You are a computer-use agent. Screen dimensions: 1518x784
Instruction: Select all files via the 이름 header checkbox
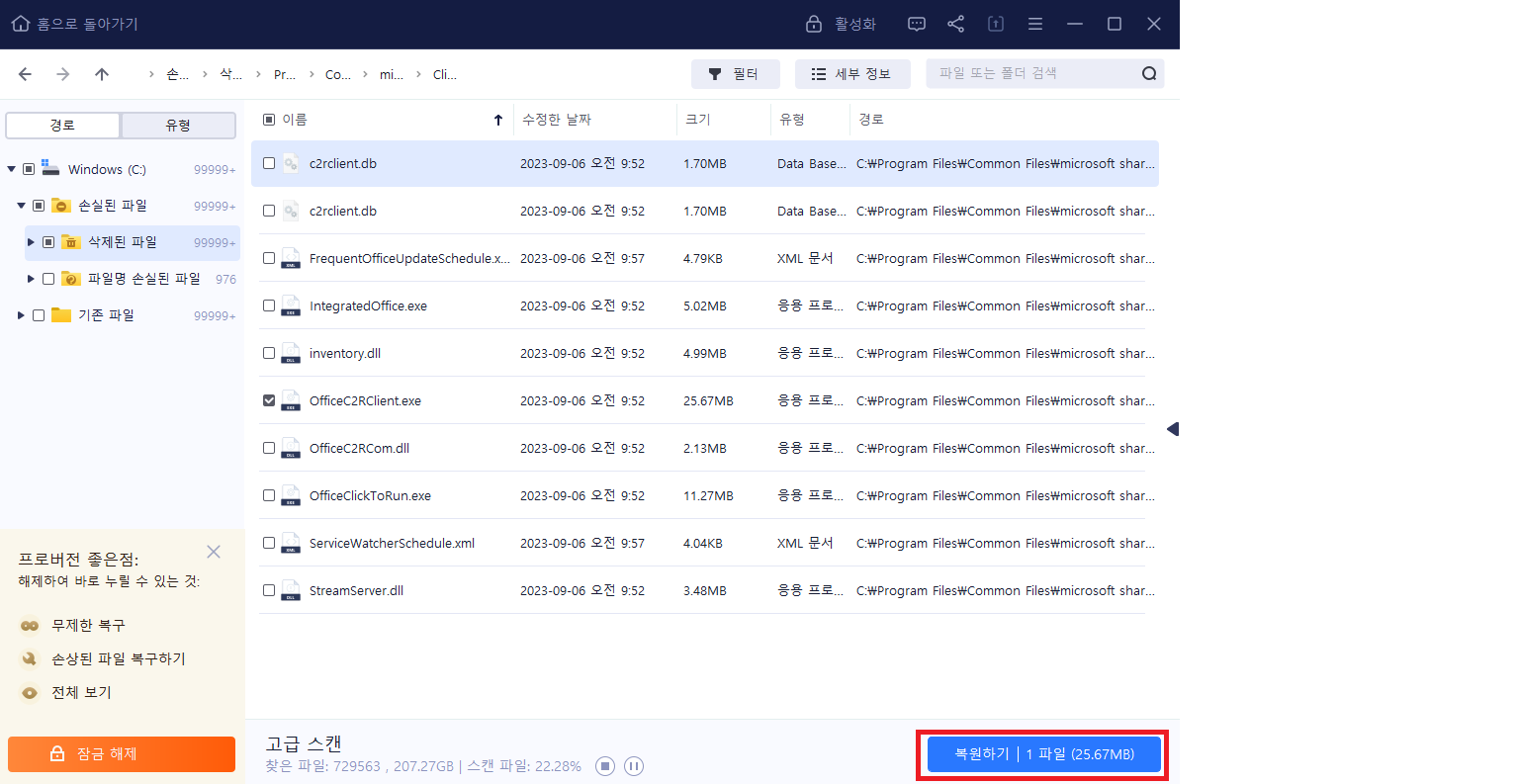coord(270,119)
